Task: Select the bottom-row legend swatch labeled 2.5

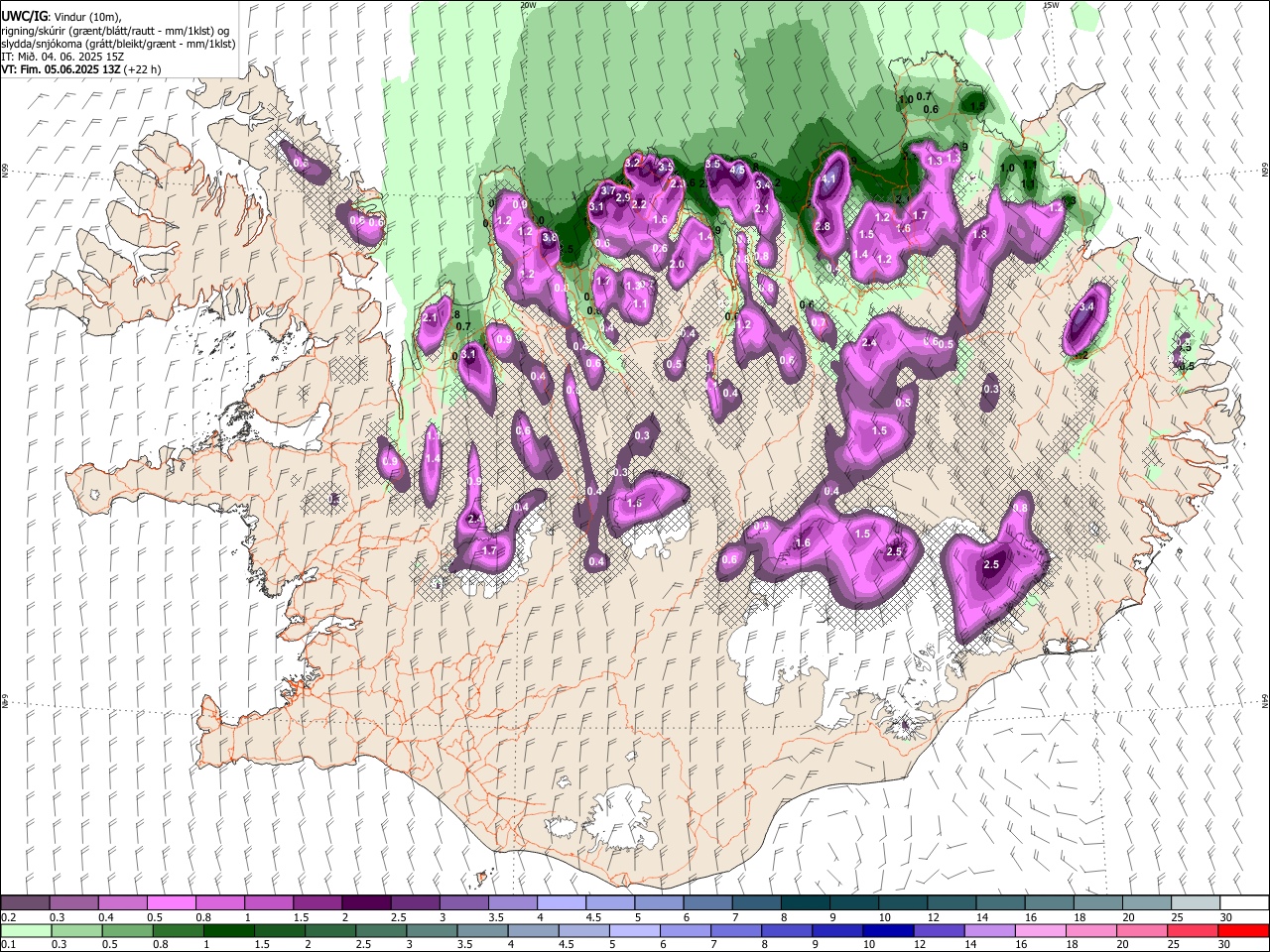Action: coord(382,930)
